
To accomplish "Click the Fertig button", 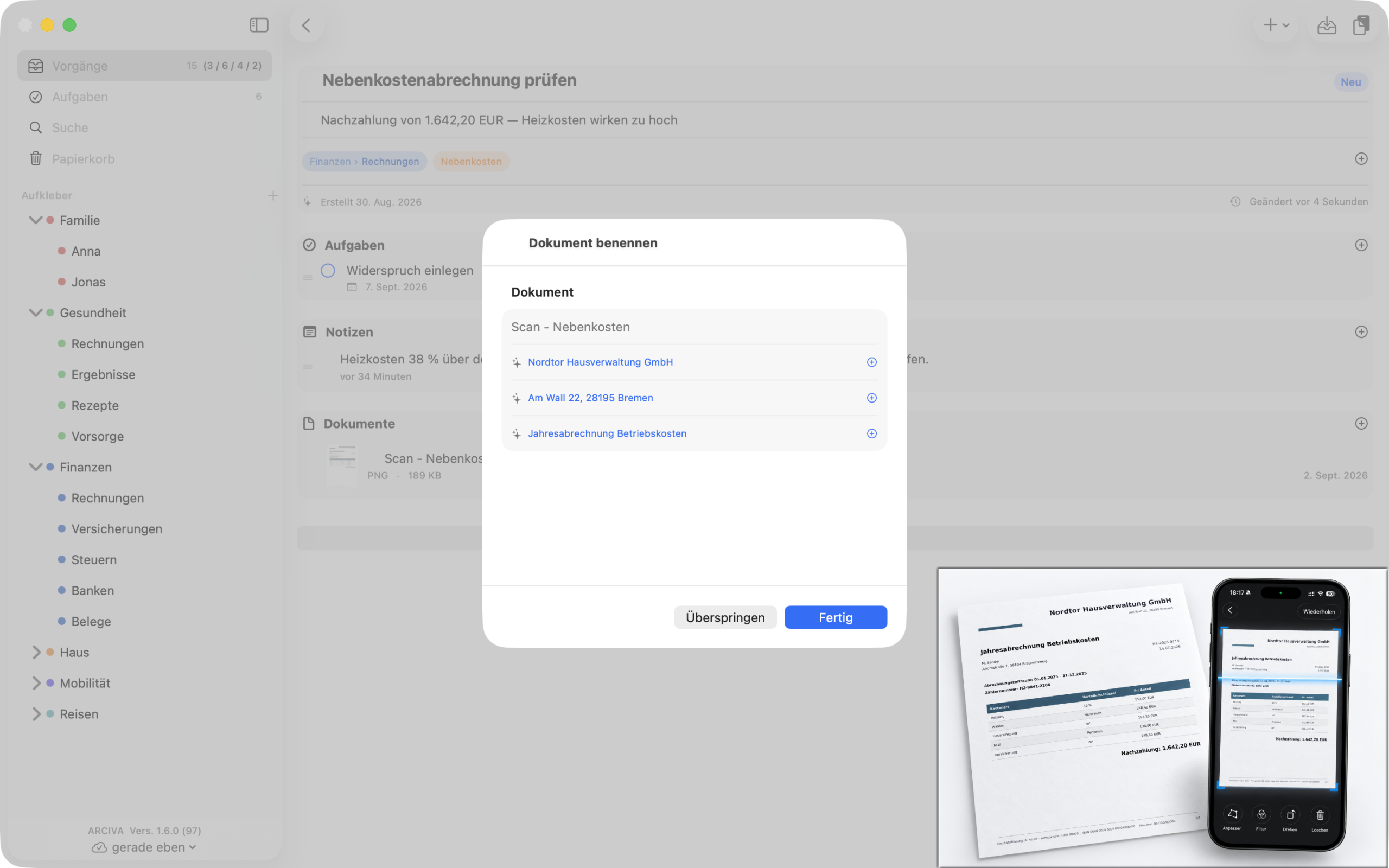I will pyautogui.click(x=836, y=617).
